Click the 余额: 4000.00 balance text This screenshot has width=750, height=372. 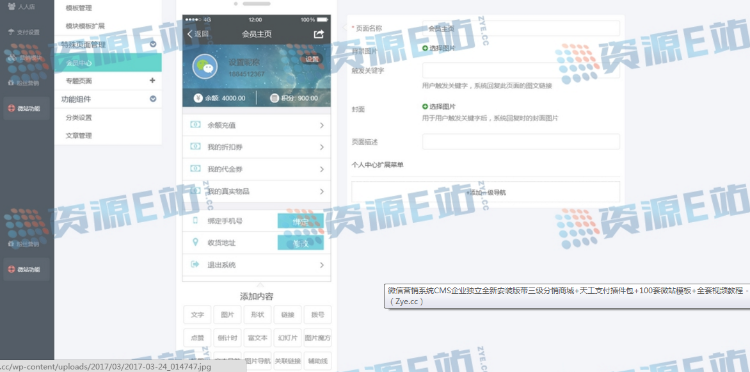point(225,98)
